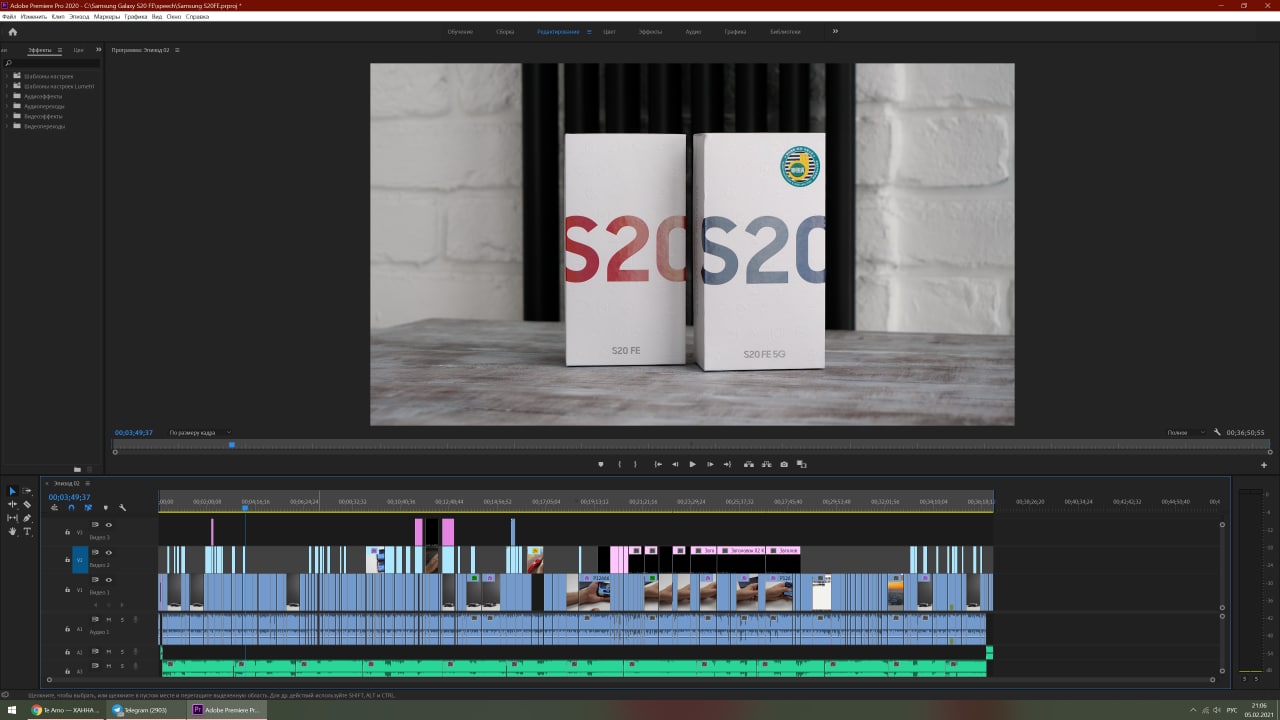1280x720 pixels.
Task: Toggle nest sequence insert mode icon
Action: tap(54, 508)
